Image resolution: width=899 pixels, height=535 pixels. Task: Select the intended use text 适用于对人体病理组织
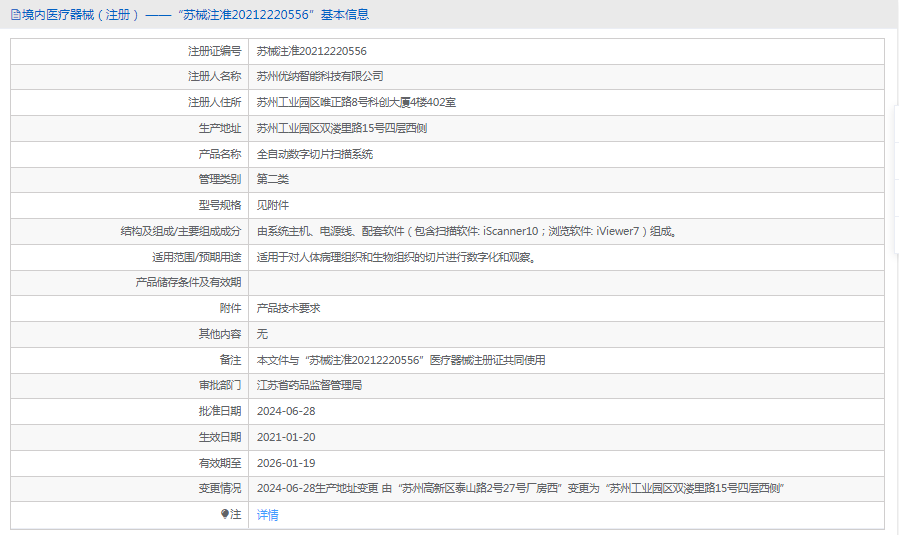point(397,257)
